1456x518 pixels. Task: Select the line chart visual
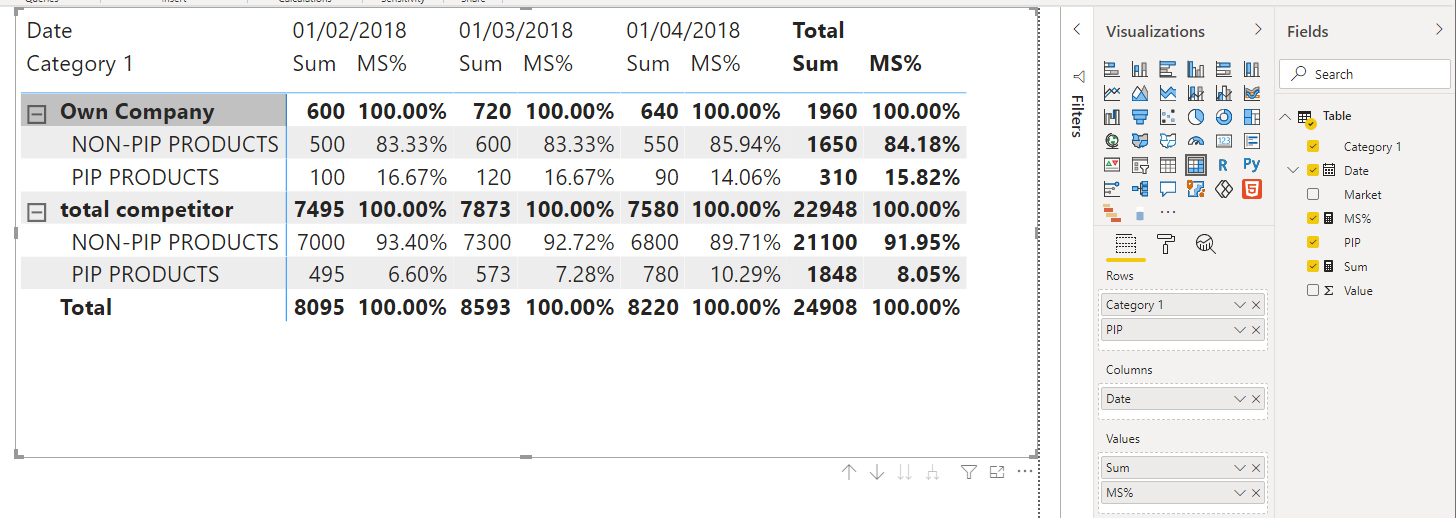click(x=1111, y=93)
